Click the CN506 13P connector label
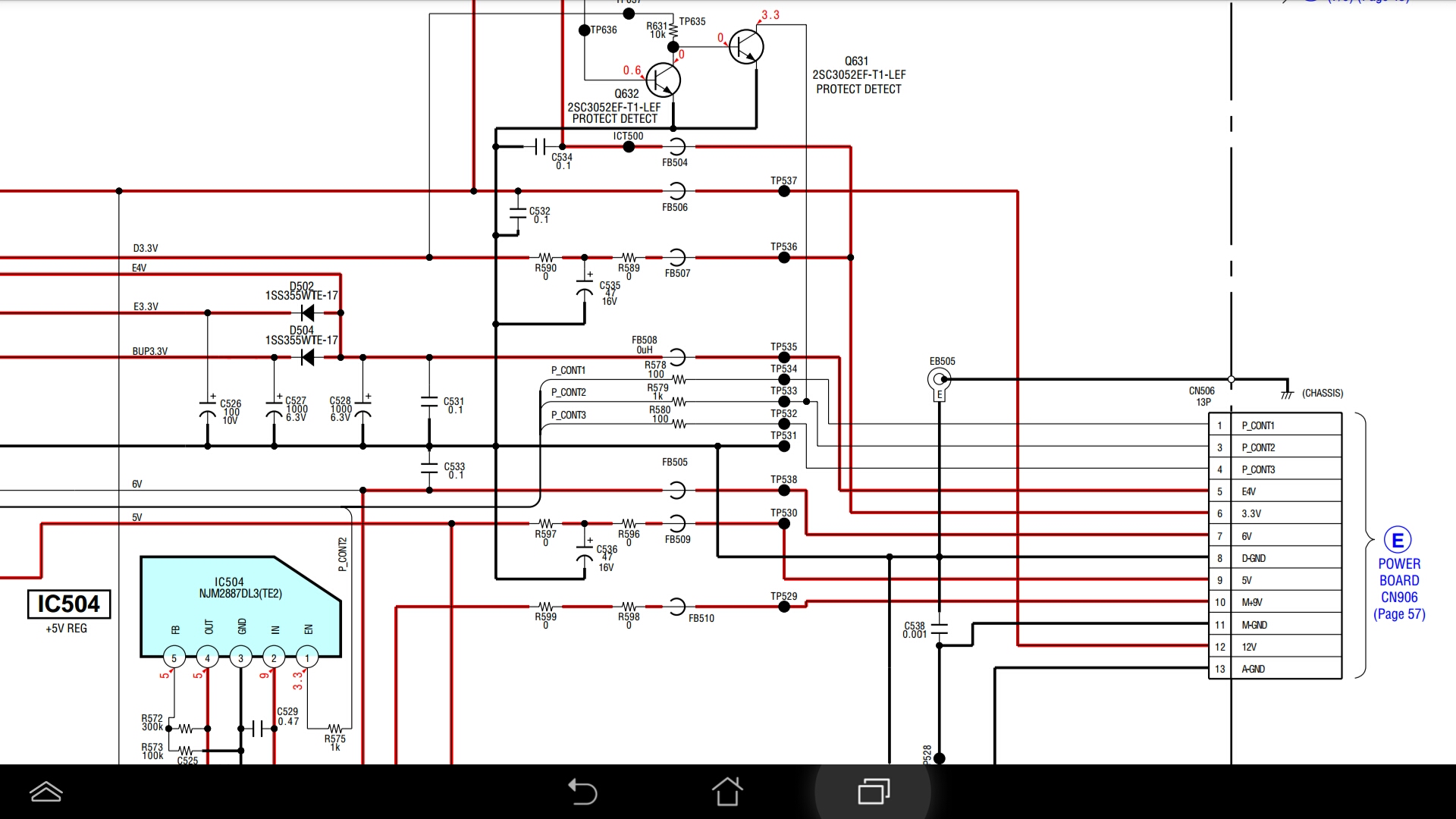Viewport: 1456px width, 819px height. click(x=1202, y=397)
